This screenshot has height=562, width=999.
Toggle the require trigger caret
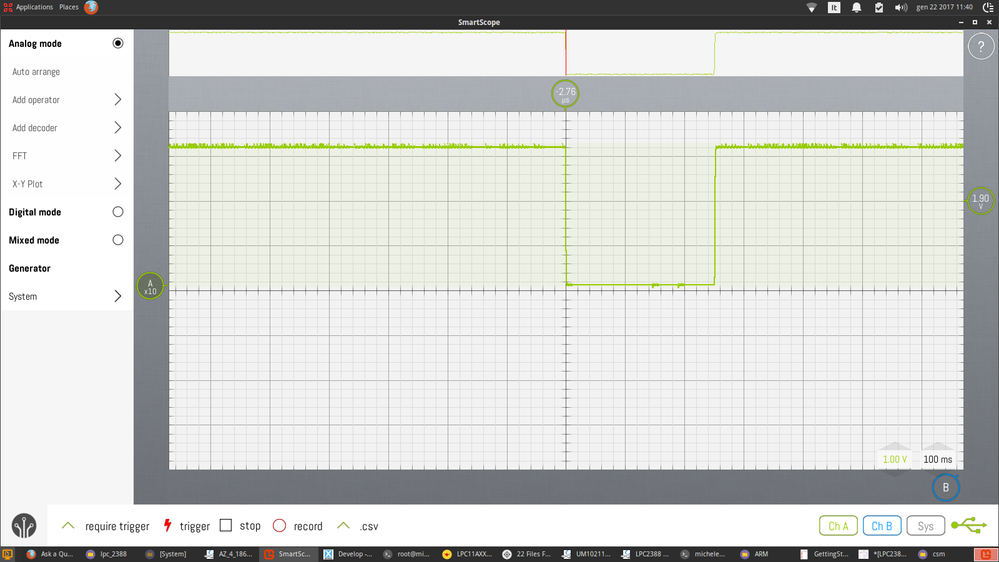(x=68, y=526)
